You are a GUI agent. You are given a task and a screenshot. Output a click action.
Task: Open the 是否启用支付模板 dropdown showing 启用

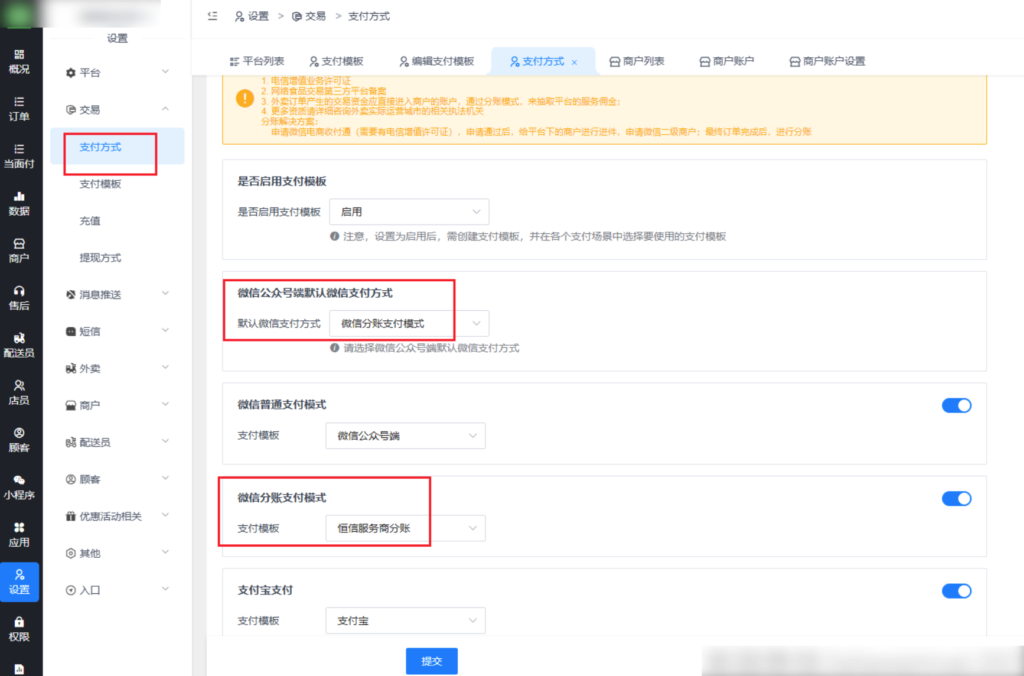pos(408,211)
